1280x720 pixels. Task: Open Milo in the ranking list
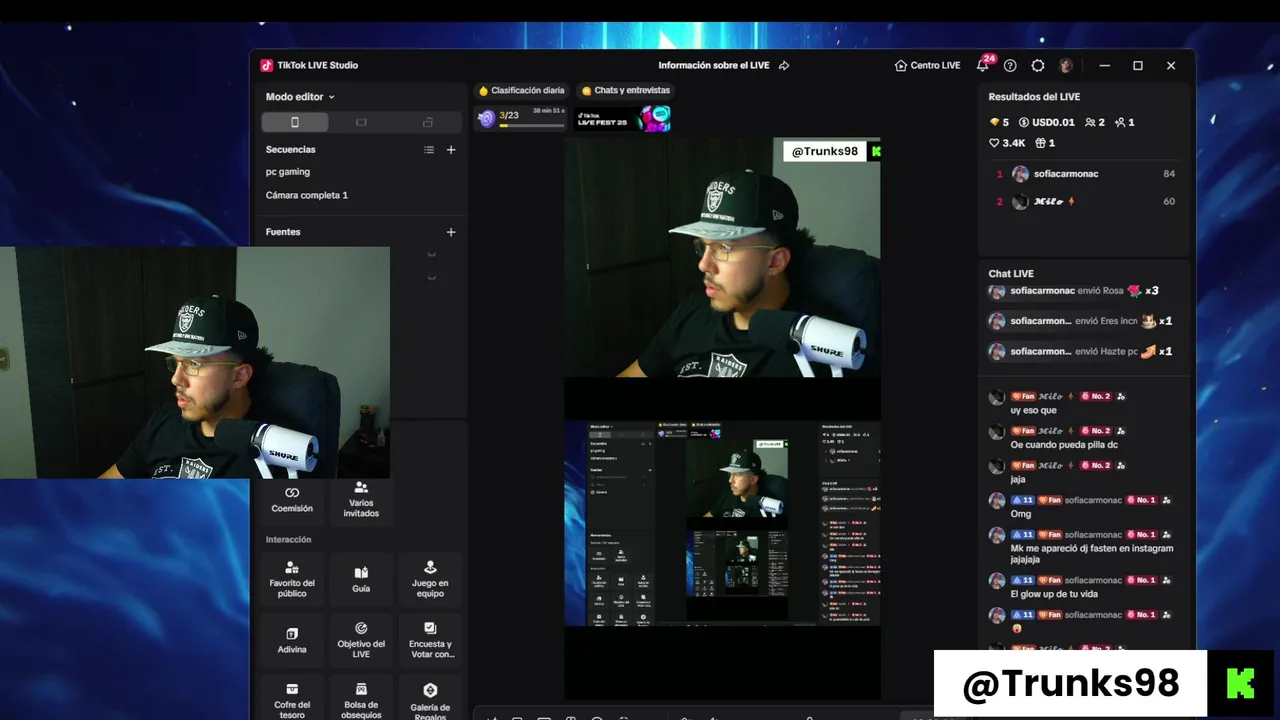click(x=1086, y=201)
